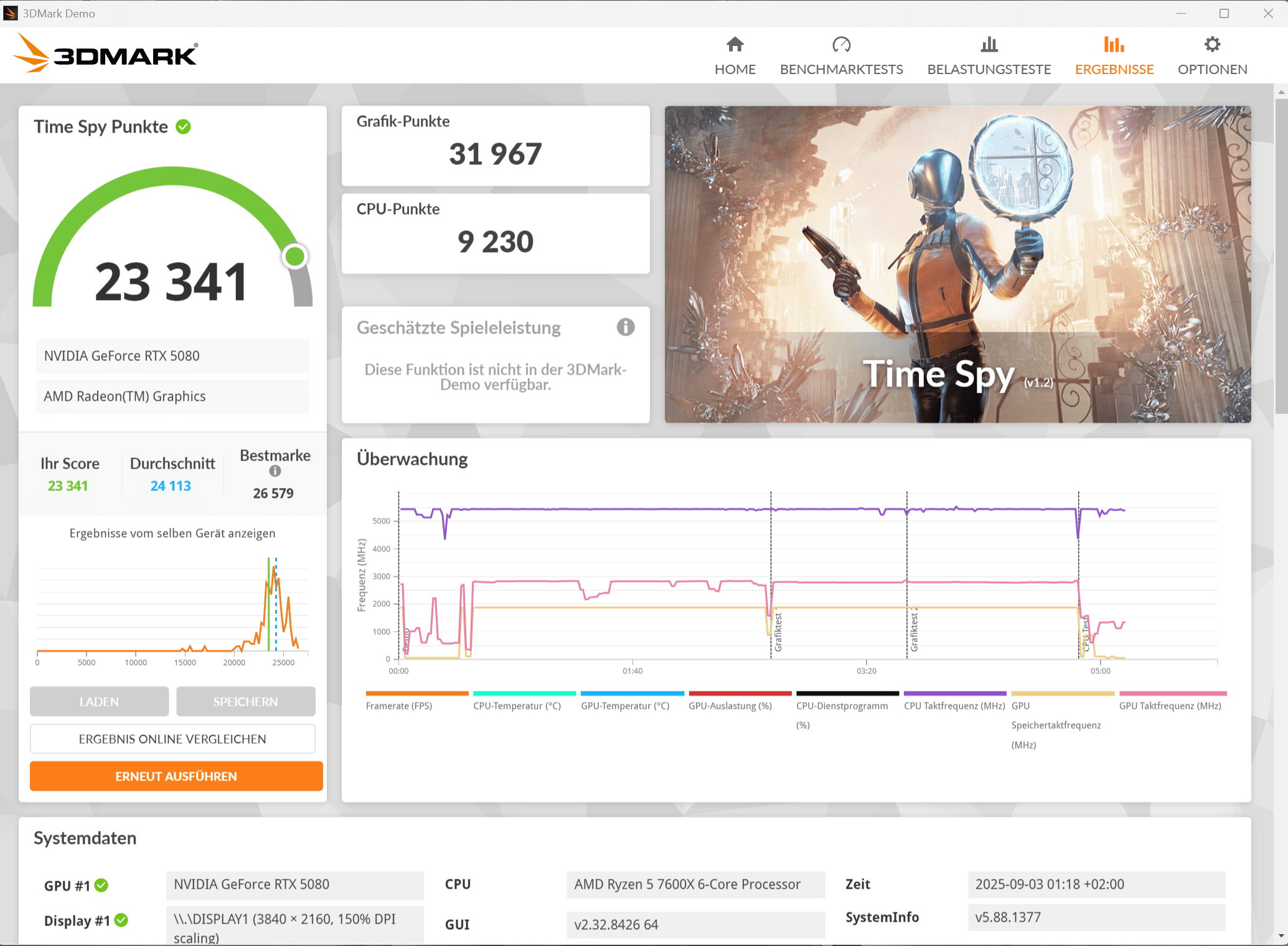Click the info icon under Bestmarke
This screenshot has width=1288, height=946.
275,471
